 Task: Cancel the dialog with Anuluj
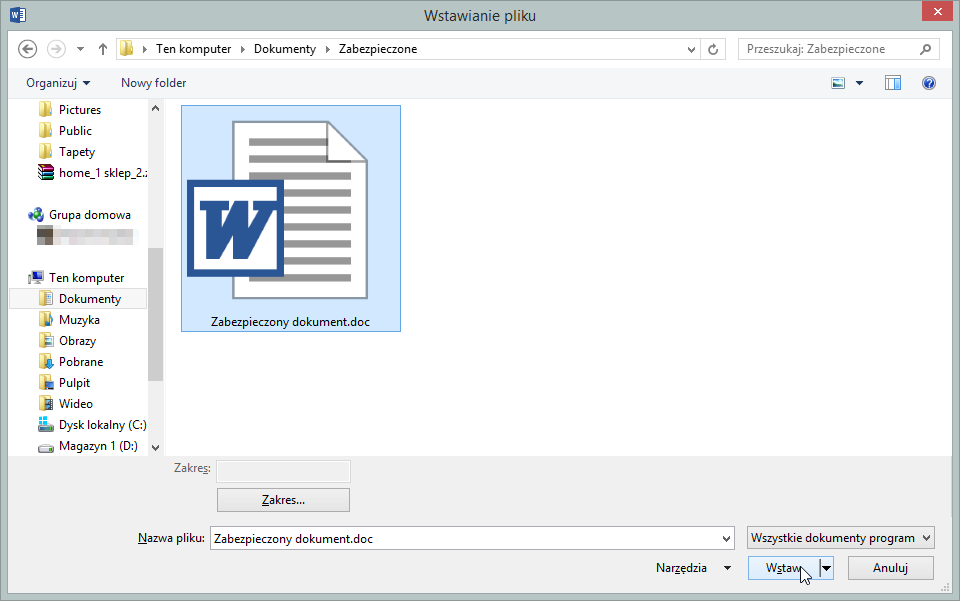point(890,568)
